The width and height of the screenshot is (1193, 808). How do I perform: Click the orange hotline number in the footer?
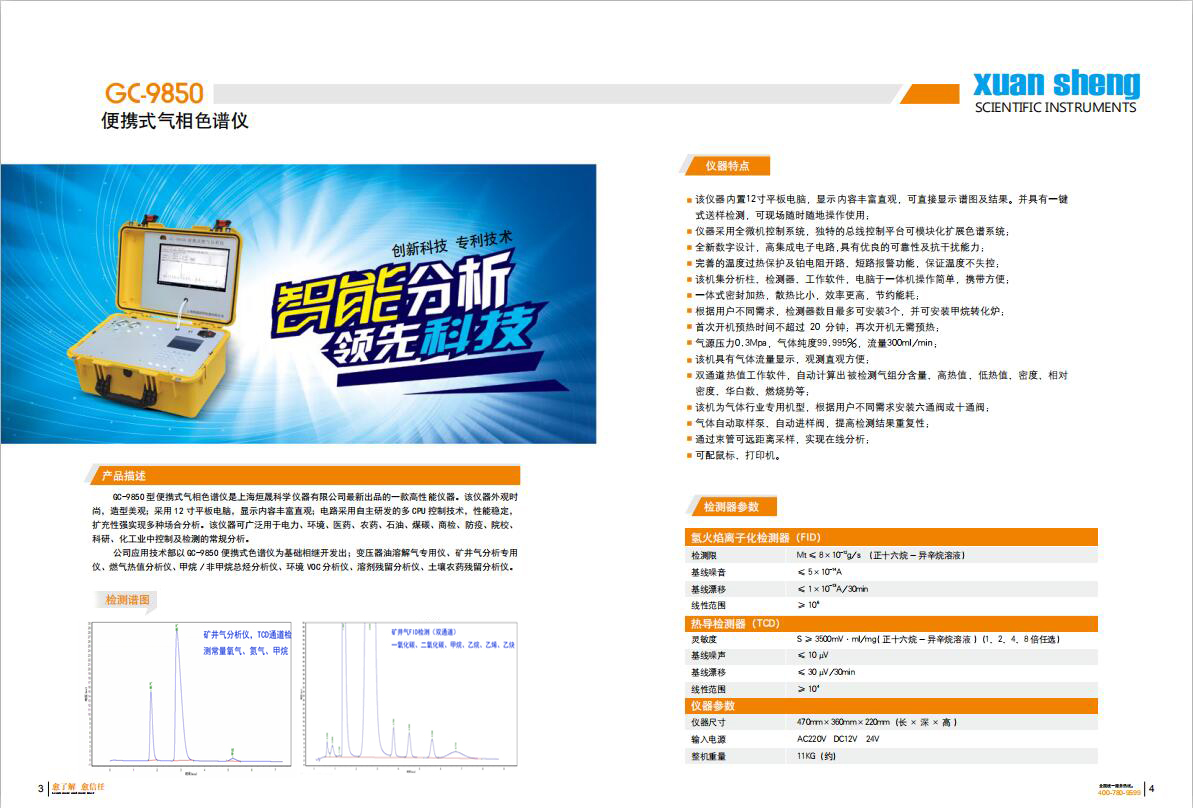1119,793
